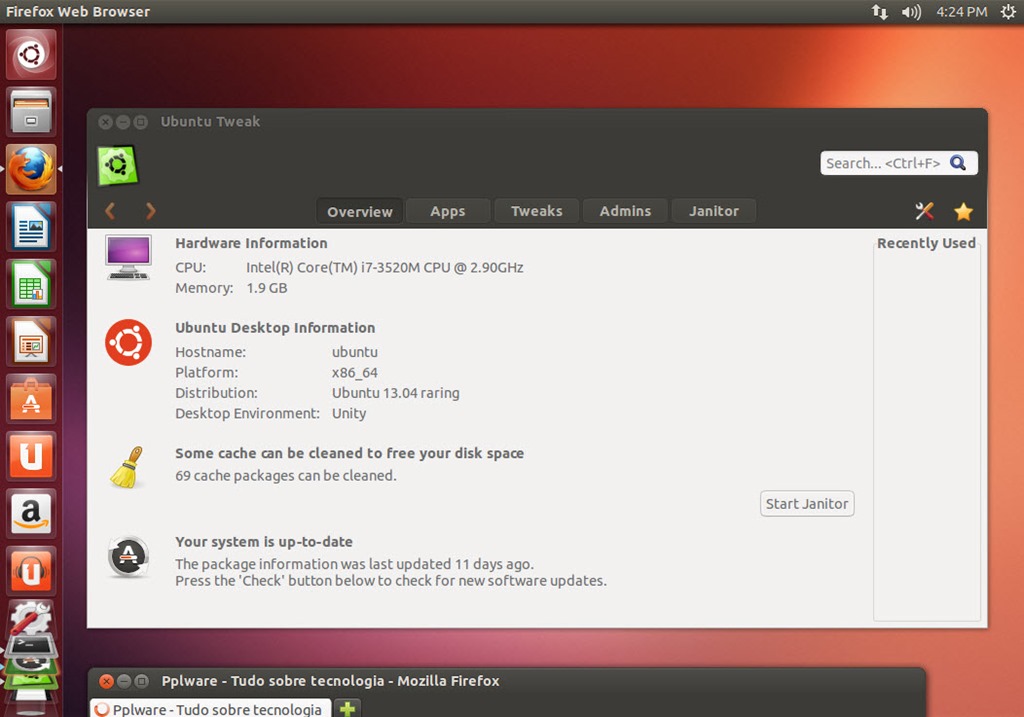Click the CPU value 'Intel(R) Core(TM) i7-3520M'

click(x=385, y=268)
